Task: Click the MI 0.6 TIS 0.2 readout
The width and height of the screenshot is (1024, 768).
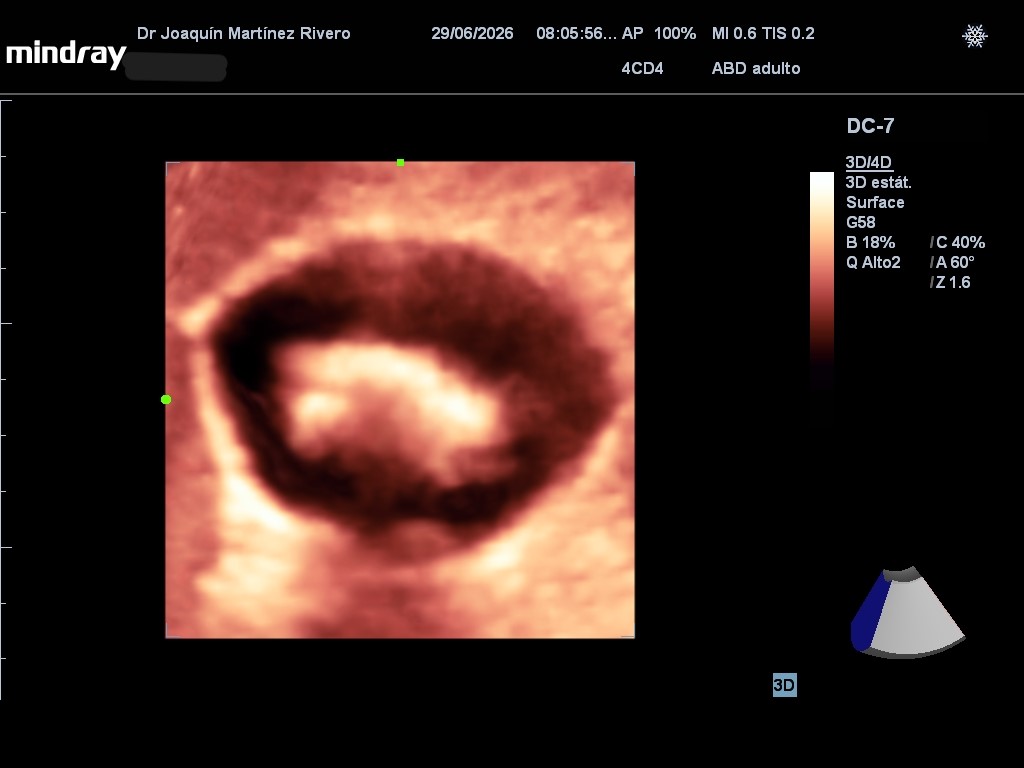Action: (x=763, y=33)
